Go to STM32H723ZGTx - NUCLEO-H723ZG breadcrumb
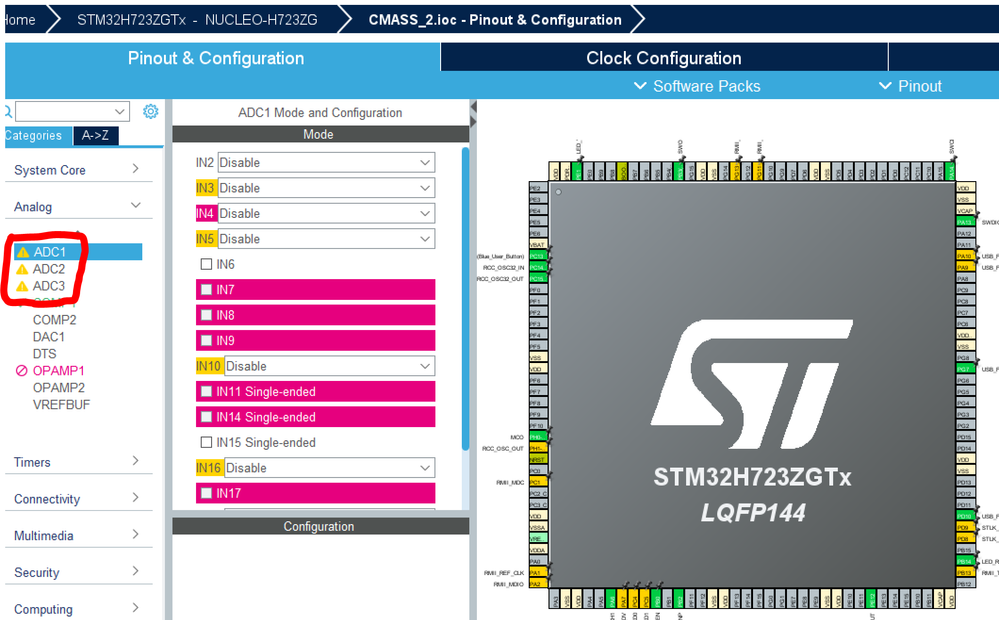This screenshot has width=999, height=620. pyautogui.click(x=197, y=20)
